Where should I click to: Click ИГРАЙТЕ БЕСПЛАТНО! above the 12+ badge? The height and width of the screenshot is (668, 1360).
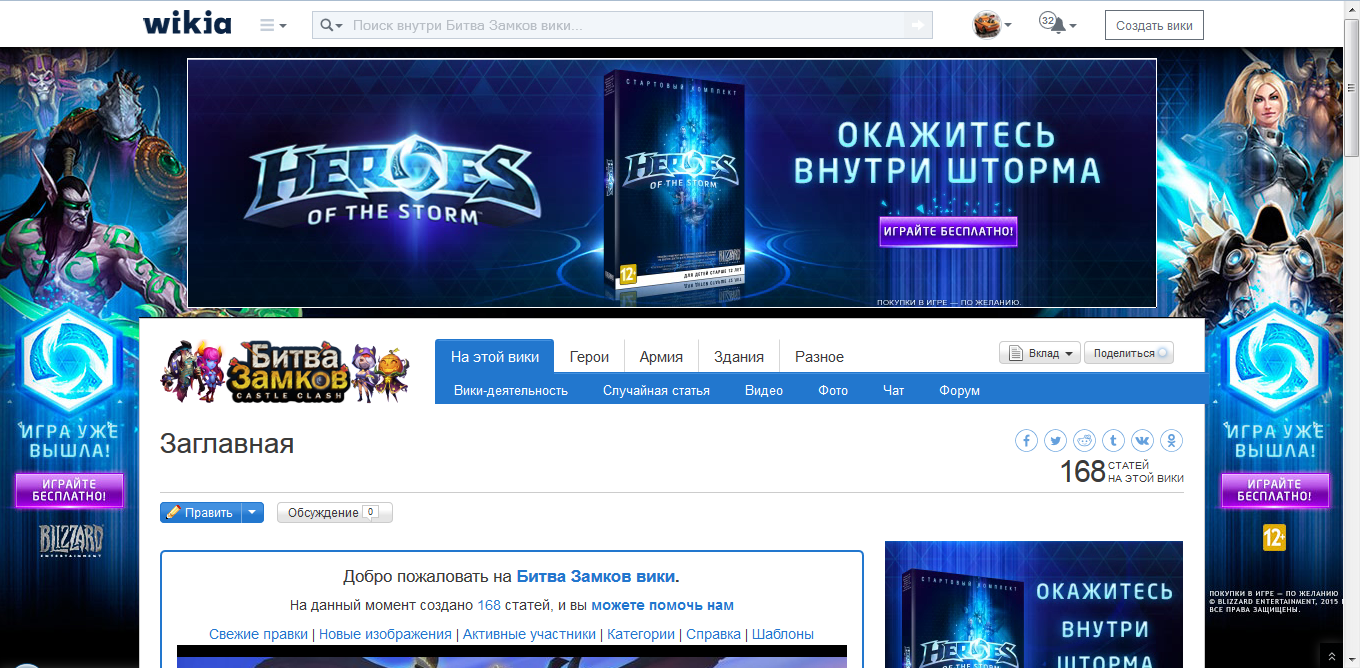click(x=1275, y=490)
